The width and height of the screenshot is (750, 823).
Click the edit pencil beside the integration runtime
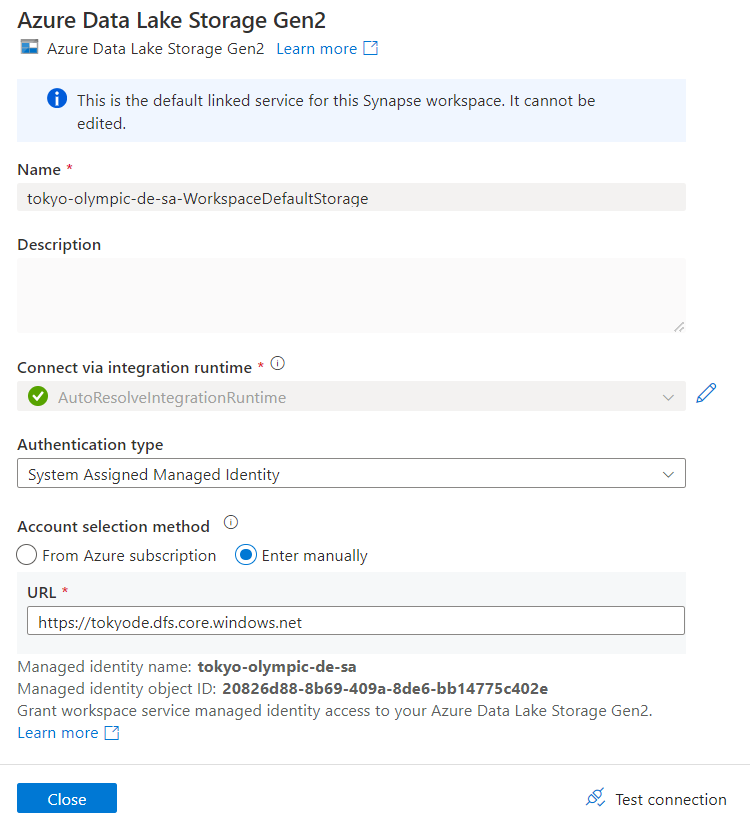point(706,393)
